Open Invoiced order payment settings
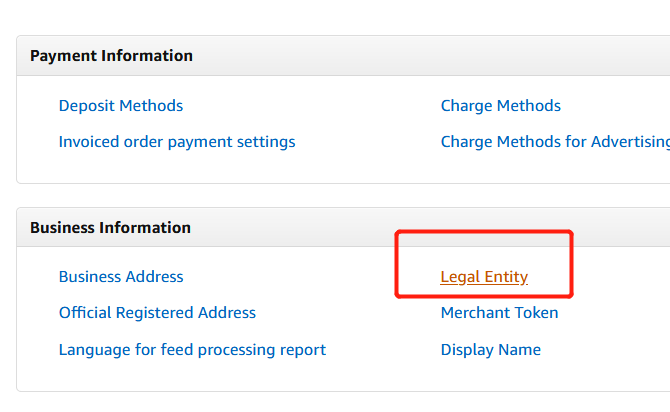Screen dimensions: 670x412 click(x=177, y=142)
